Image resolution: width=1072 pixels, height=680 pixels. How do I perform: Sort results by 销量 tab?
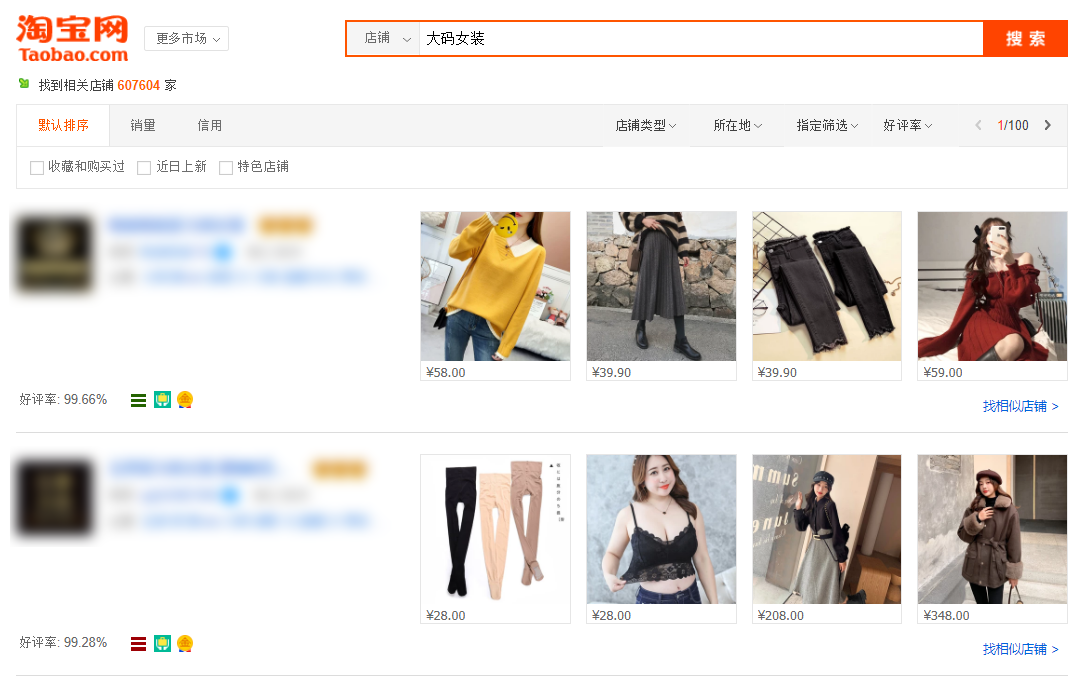click(x=143, y=125)
